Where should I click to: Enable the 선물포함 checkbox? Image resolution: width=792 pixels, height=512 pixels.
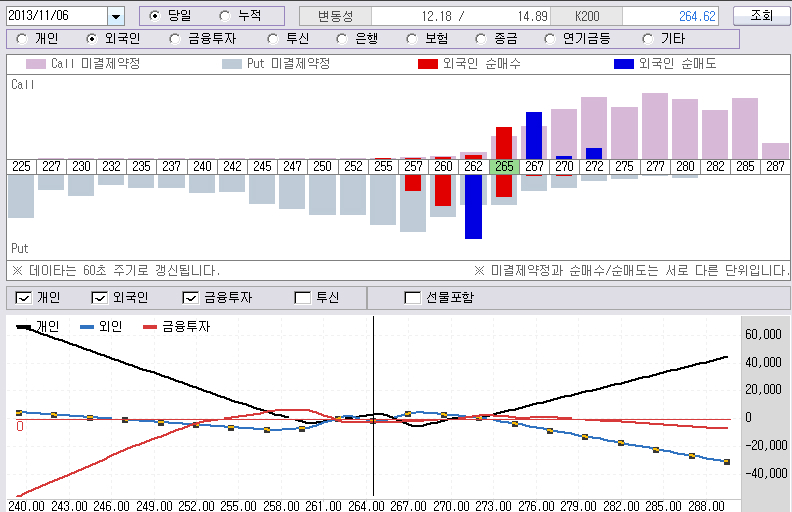click(412, 297)
